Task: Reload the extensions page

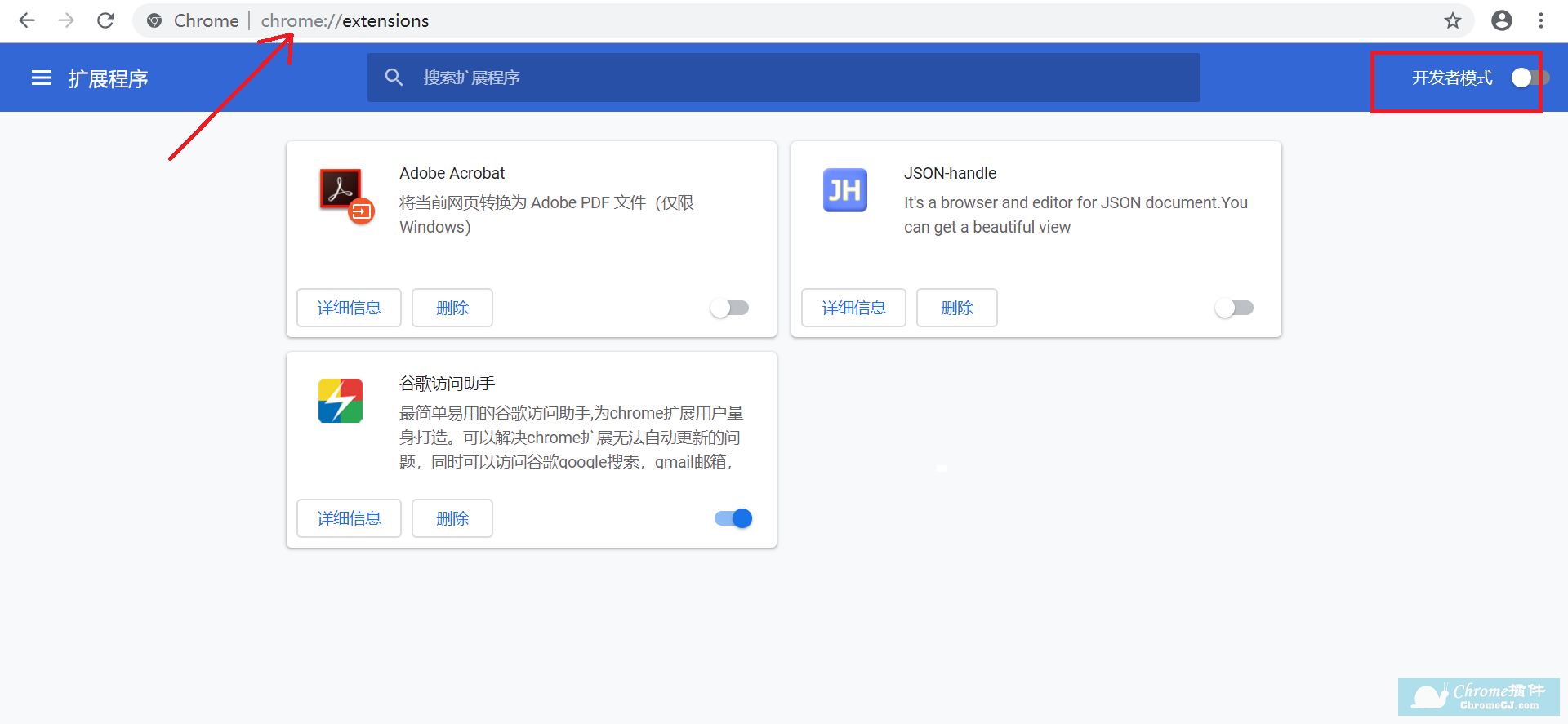Action: pos(105,20)
